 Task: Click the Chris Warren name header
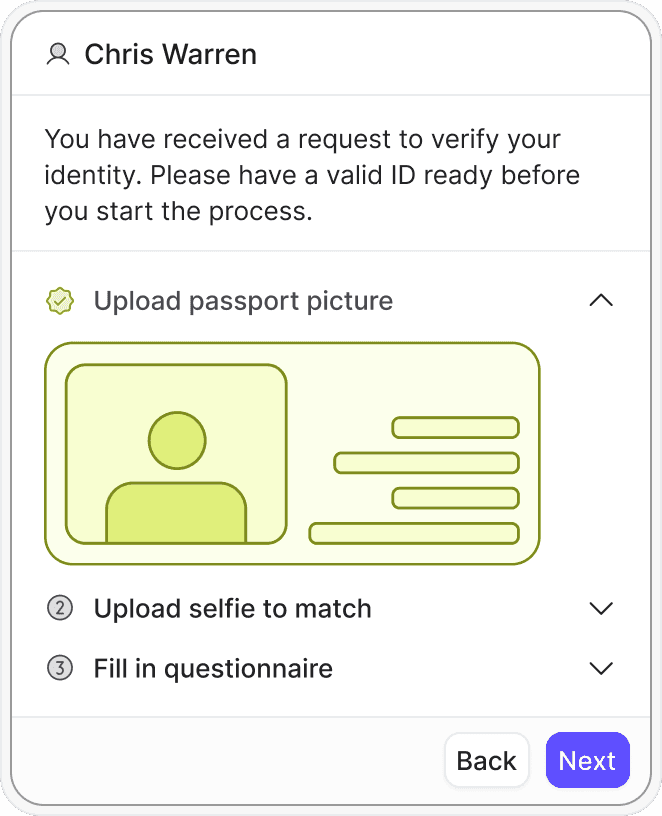tap(171, 54)
